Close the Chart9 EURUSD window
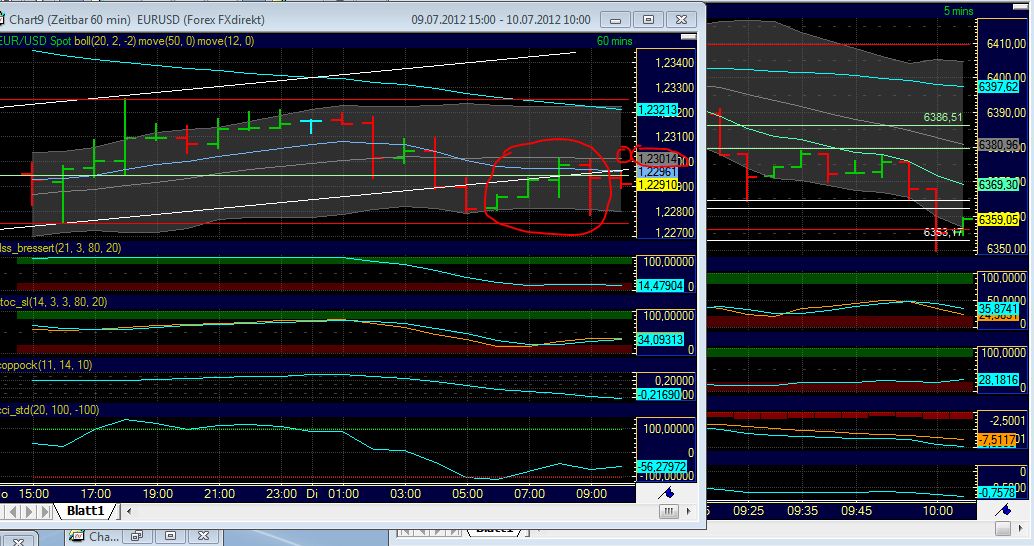The width and height of the screenshot is (1034, 546). [681, 20]
